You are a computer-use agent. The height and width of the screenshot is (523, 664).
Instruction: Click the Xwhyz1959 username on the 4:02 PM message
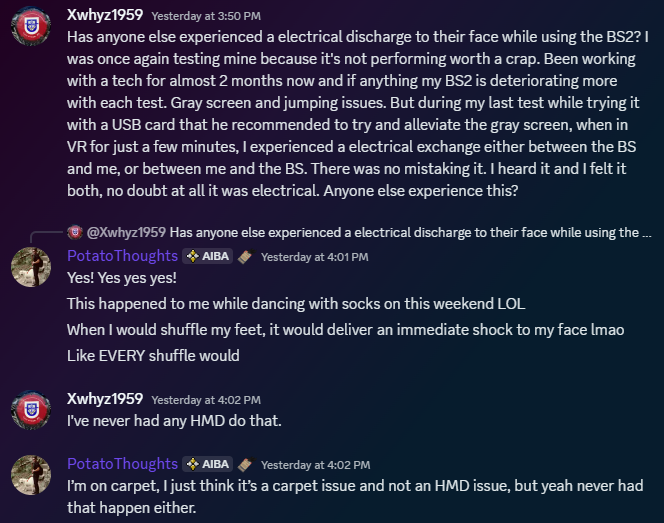click(105, 399)
